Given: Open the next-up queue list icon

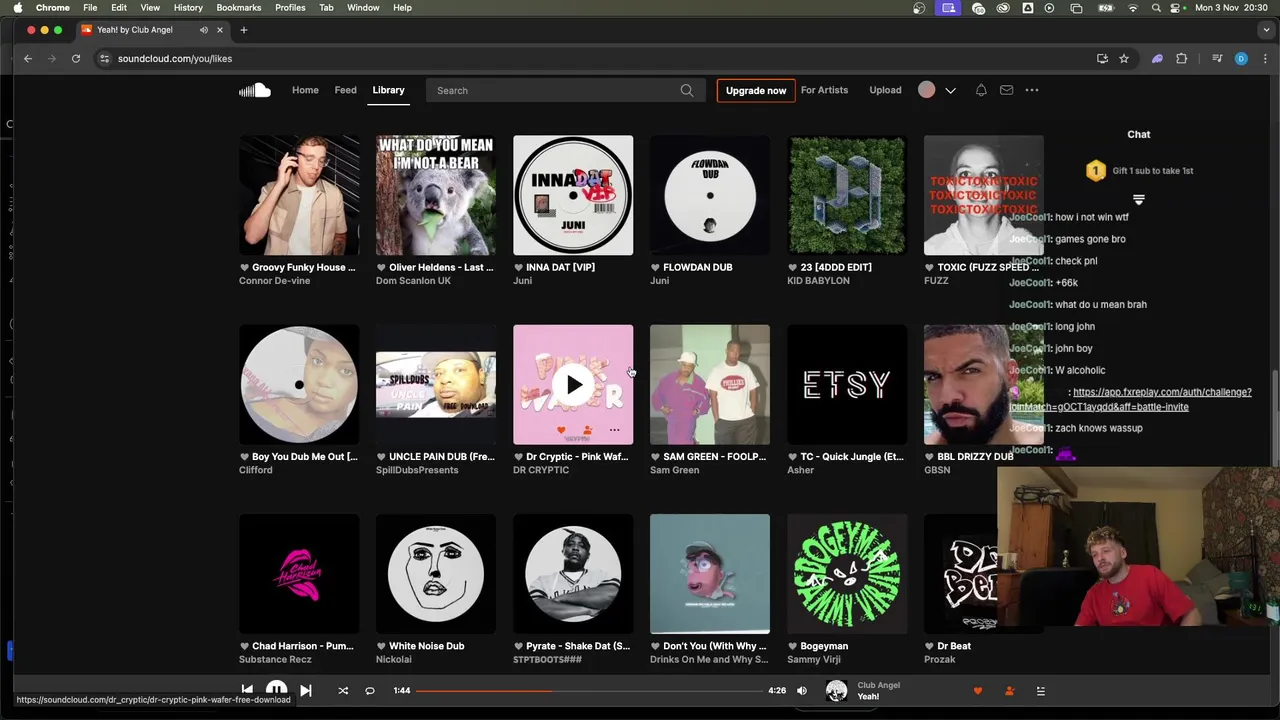Looking at the screenshot, I should [x=1040, y=690].
